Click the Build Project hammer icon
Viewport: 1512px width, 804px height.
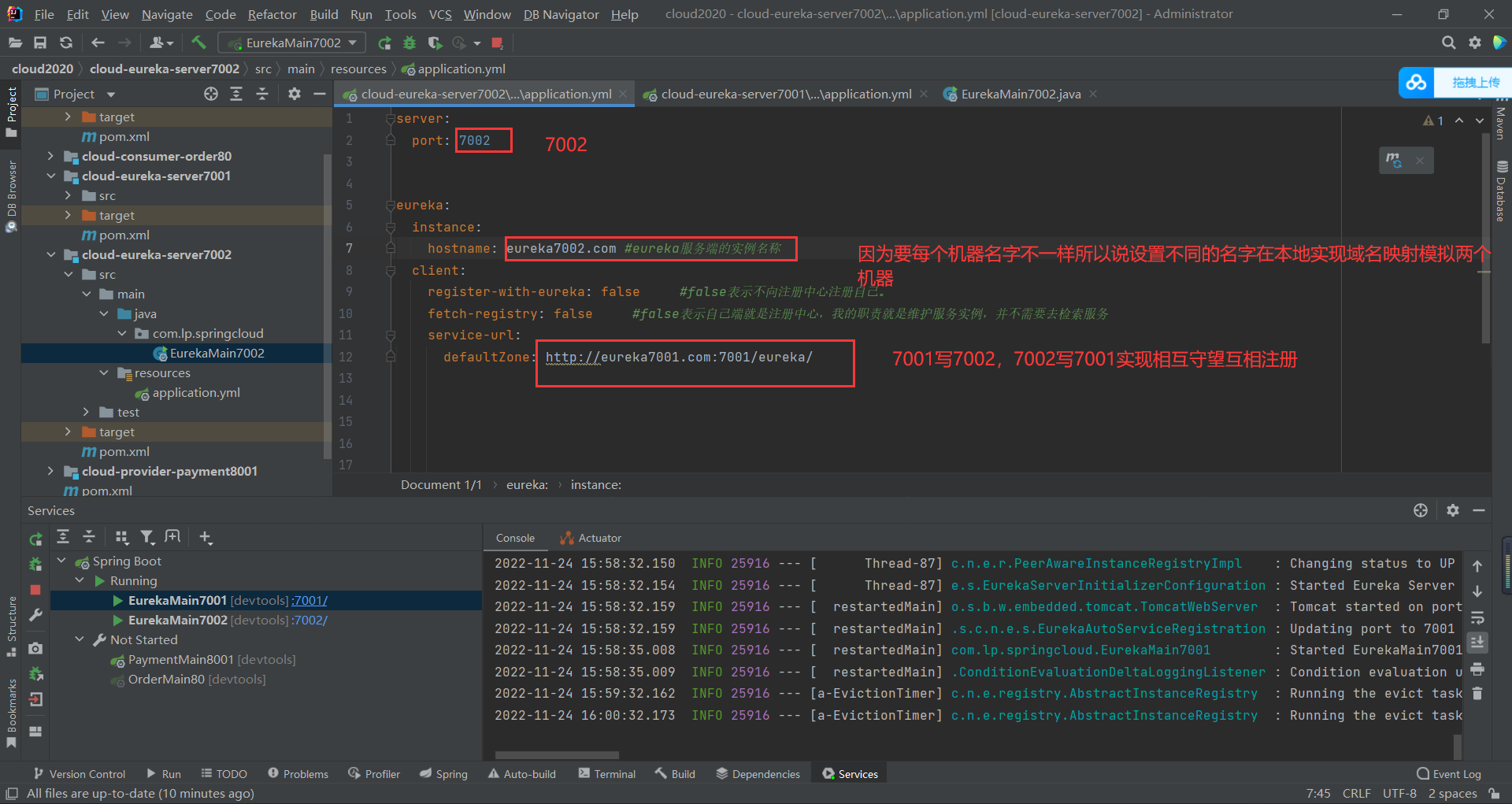[x=198, y=43]
